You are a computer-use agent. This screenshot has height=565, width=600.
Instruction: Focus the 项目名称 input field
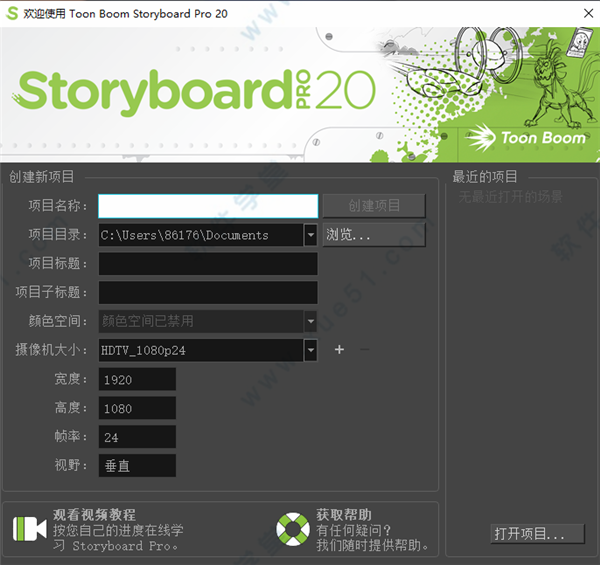click(208, 206)
